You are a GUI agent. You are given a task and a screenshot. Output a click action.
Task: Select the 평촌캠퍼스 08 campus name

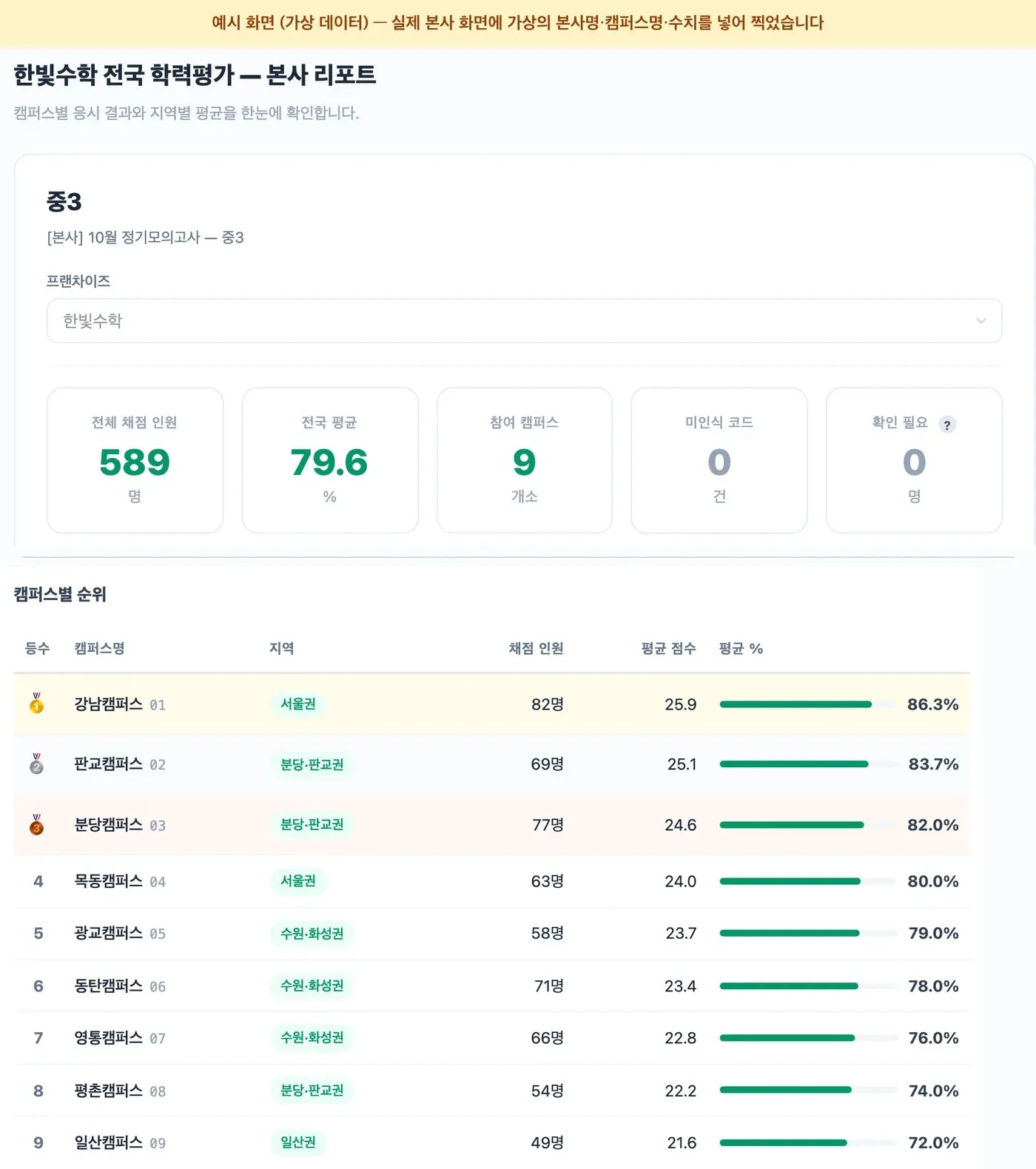point(120,1091)
